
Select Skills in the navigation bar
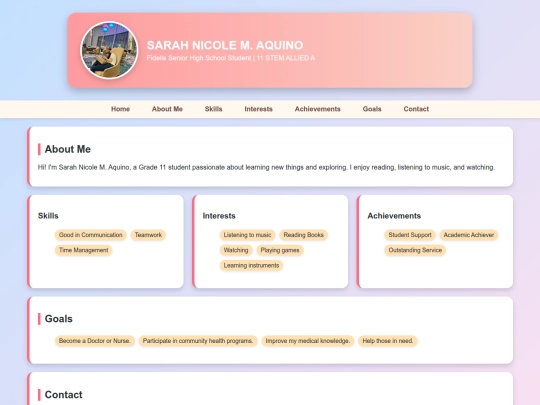coord(213,109)
